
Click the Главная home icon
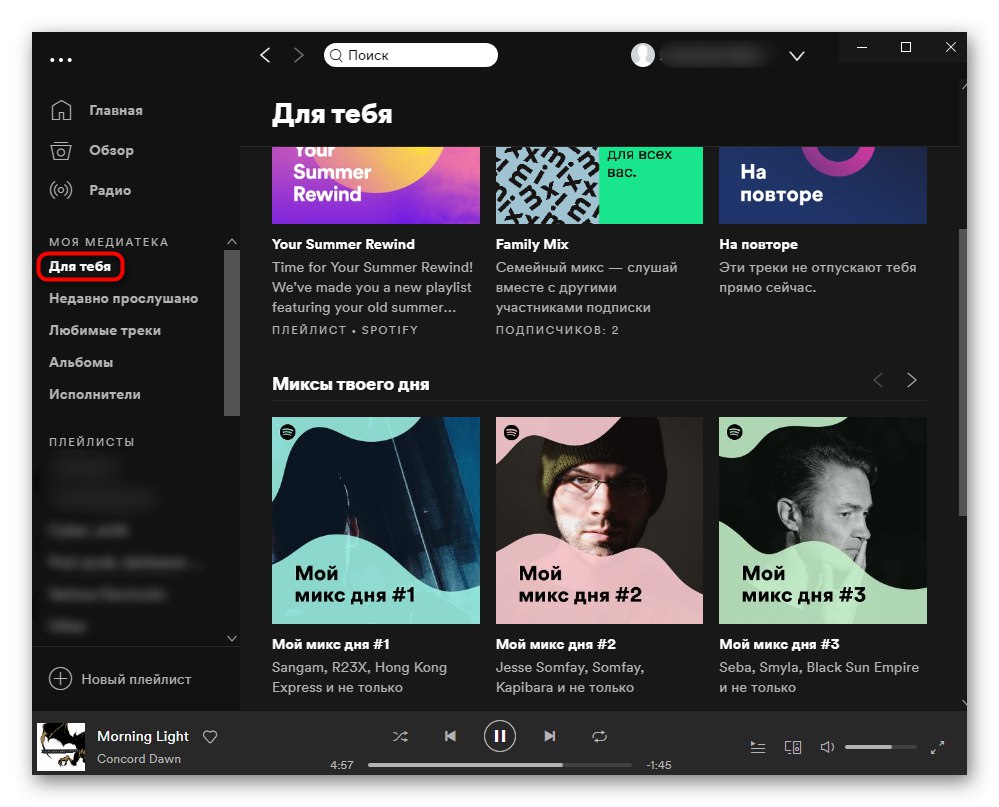[x=61, y=110]
